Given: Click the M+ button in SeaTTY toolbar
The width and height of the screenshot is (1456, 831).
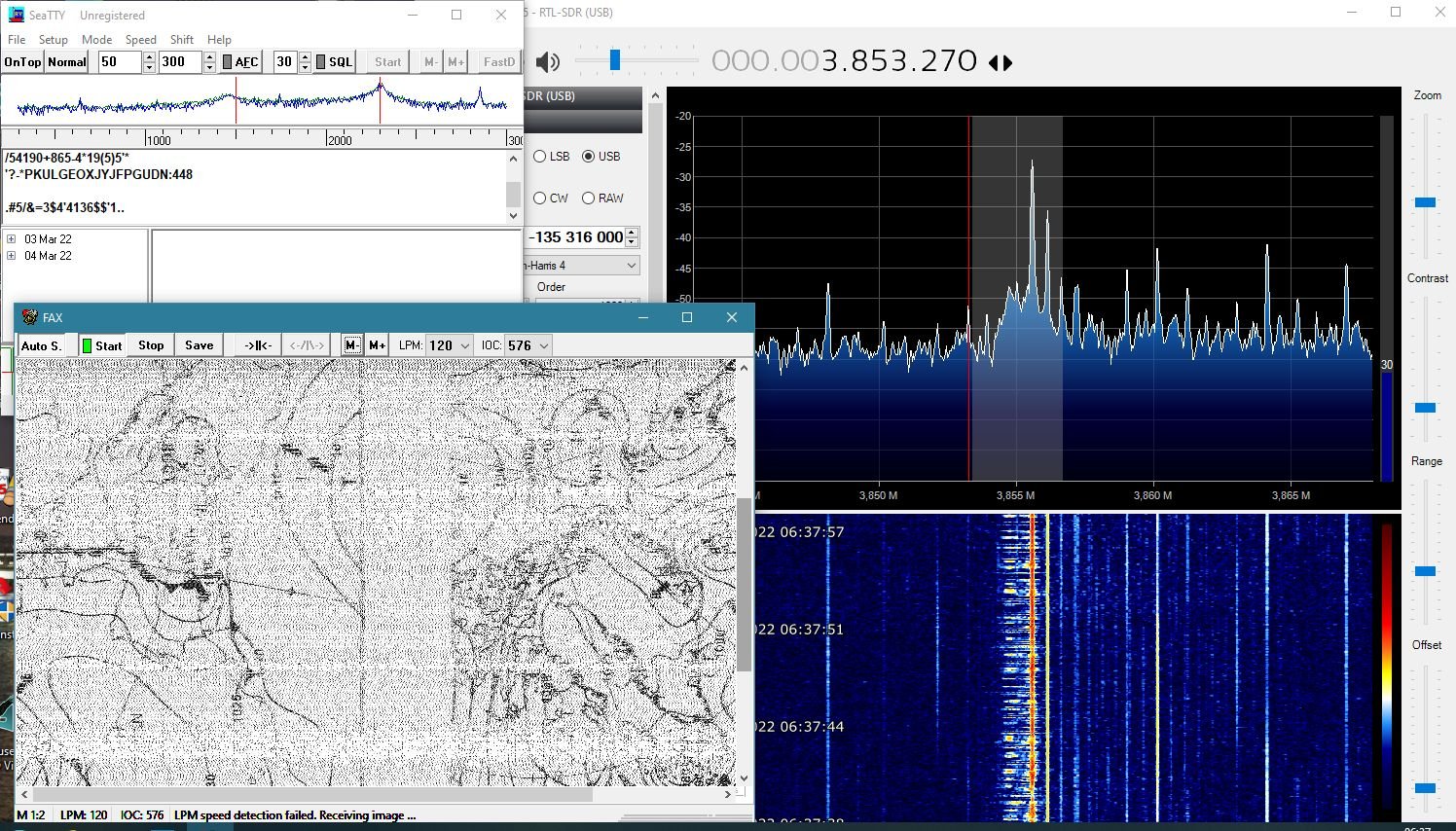Looking at the screenshot, I should pyautogui.click(x=455, y=61).
